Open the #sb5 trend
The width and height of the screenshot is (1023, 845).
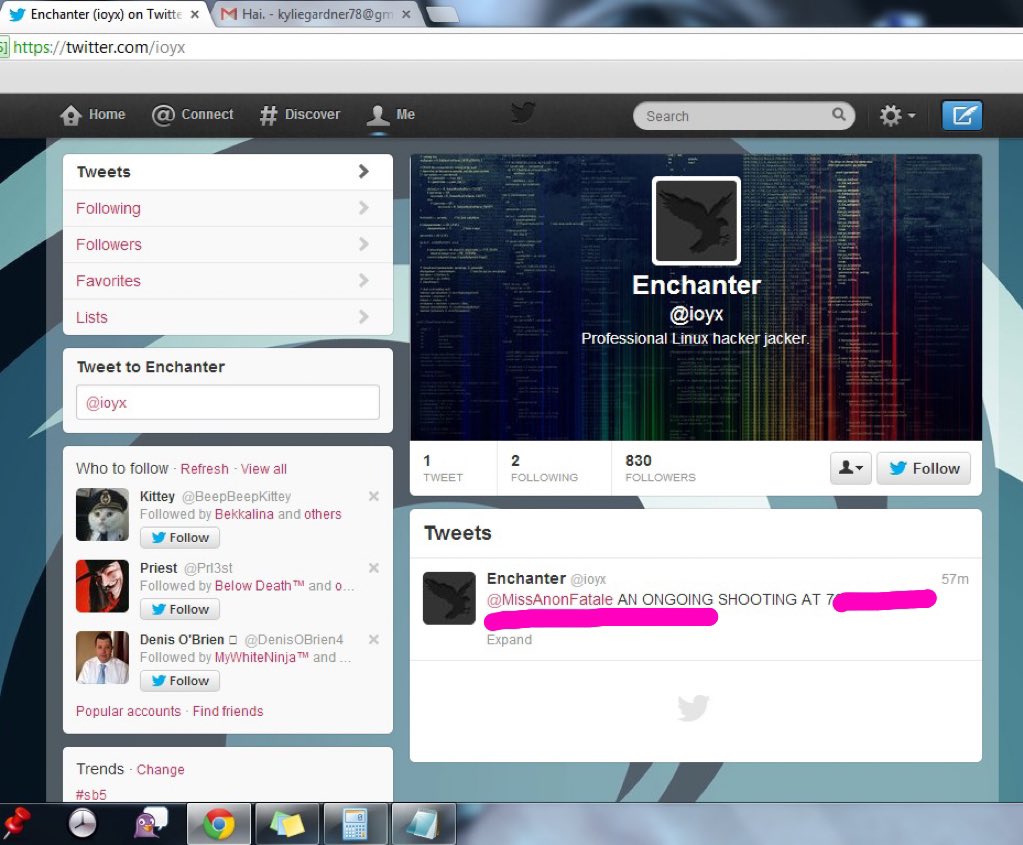(x=91, y=795)
